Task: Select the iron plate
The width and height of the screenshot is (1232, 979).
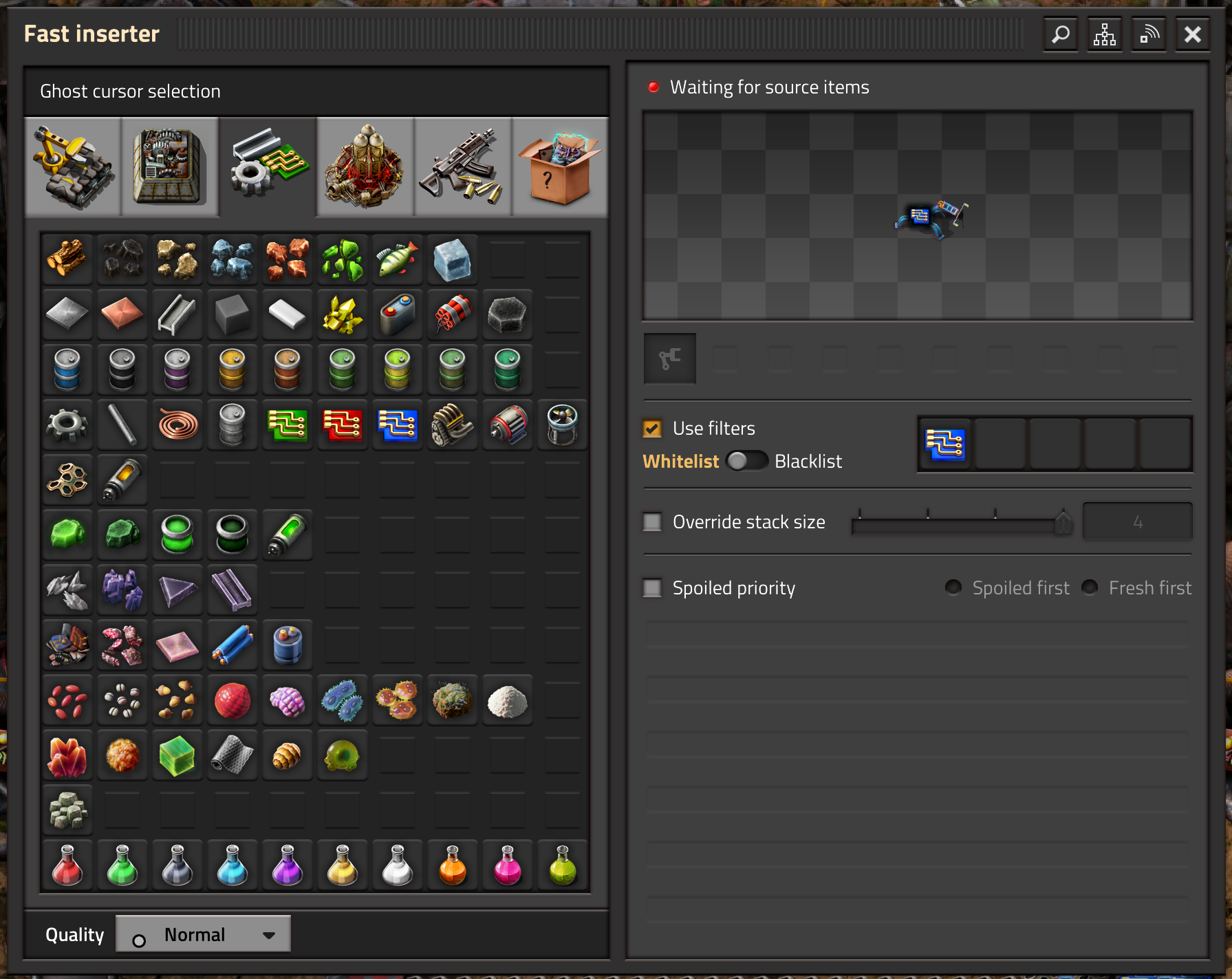Action: [x=67, y=315]
